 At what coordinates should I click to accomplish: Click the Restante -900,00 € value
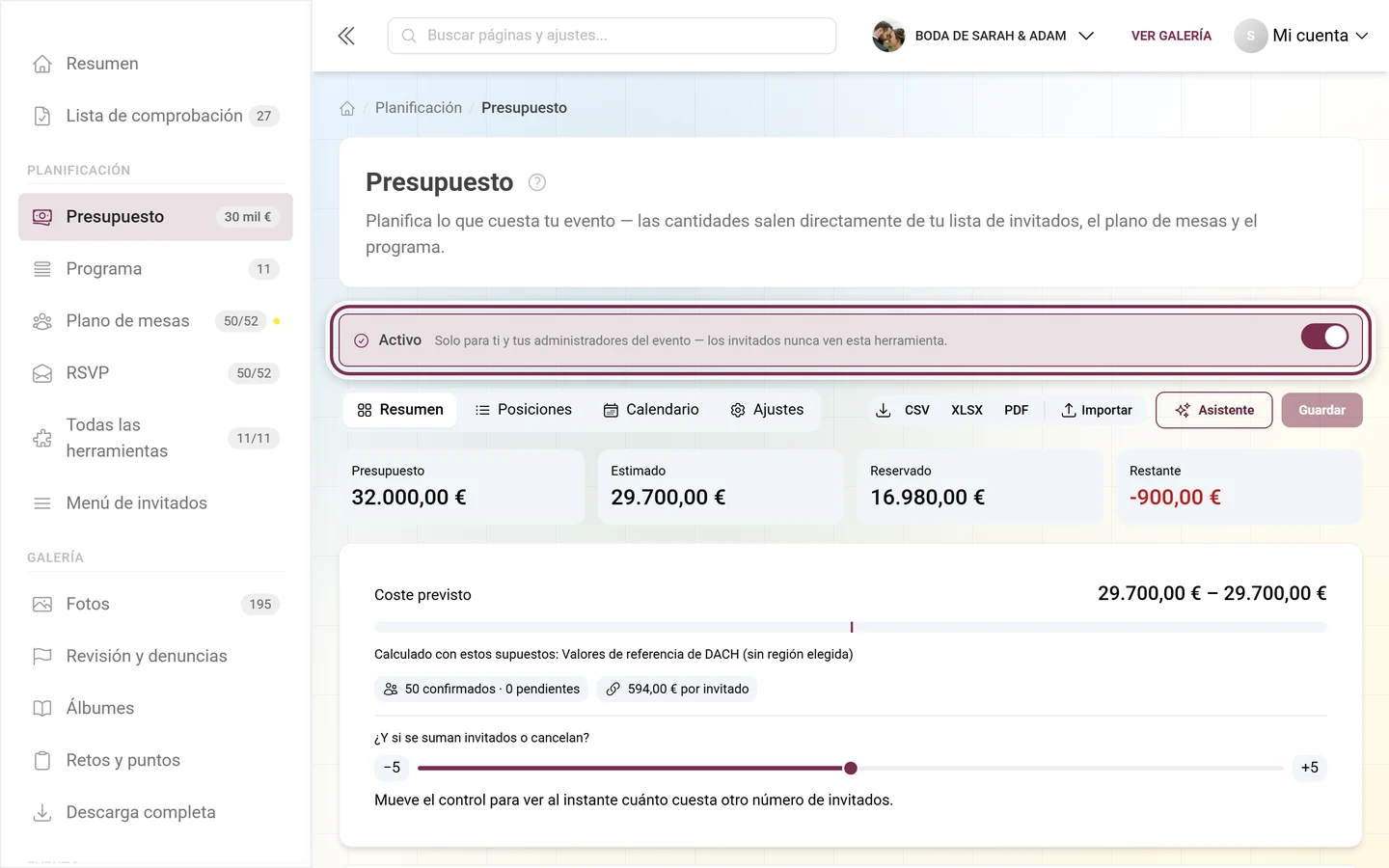click(1175, 498)
